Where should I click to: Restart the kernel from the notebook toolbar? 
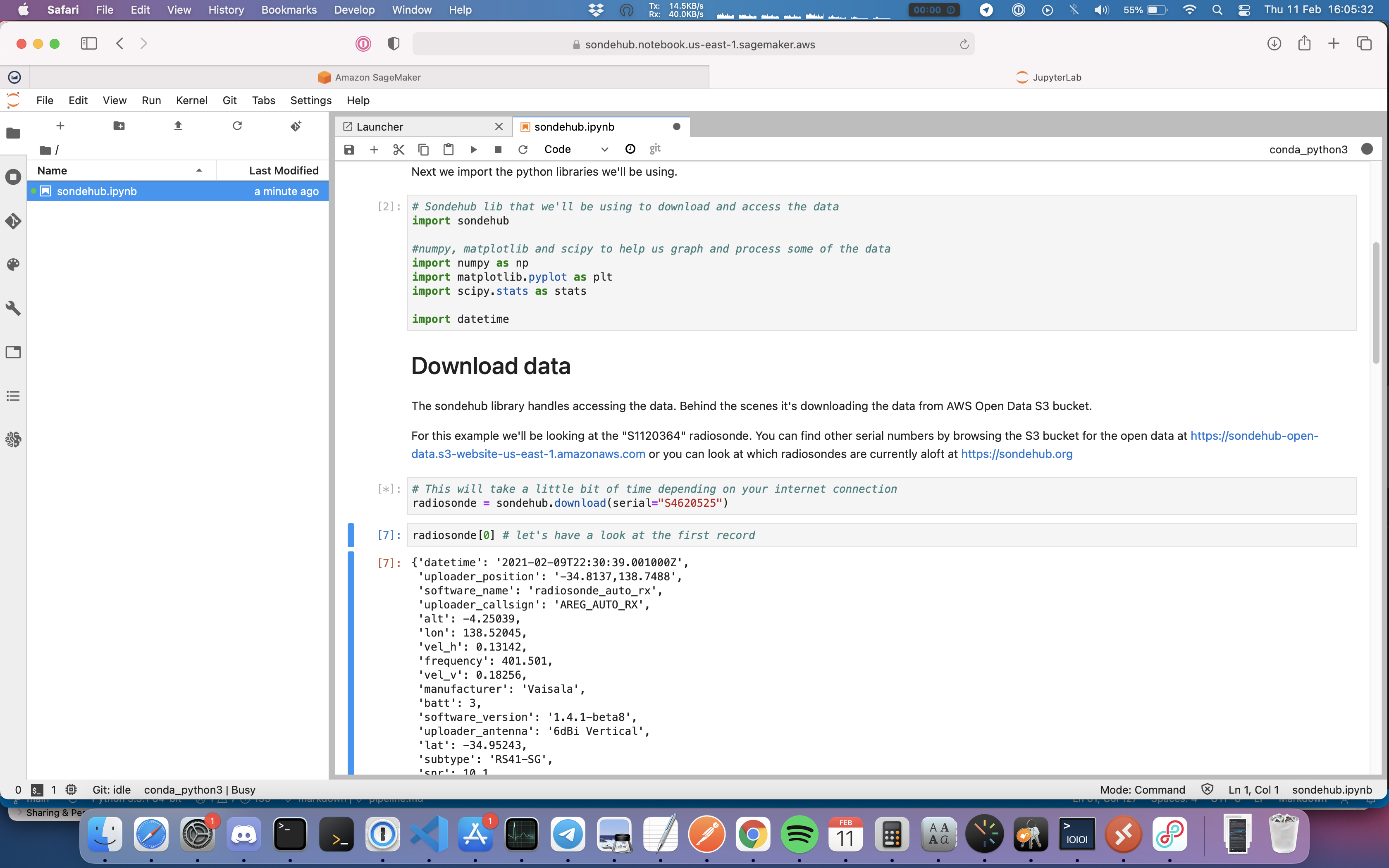pyautogui.click(x=522, y=149)
